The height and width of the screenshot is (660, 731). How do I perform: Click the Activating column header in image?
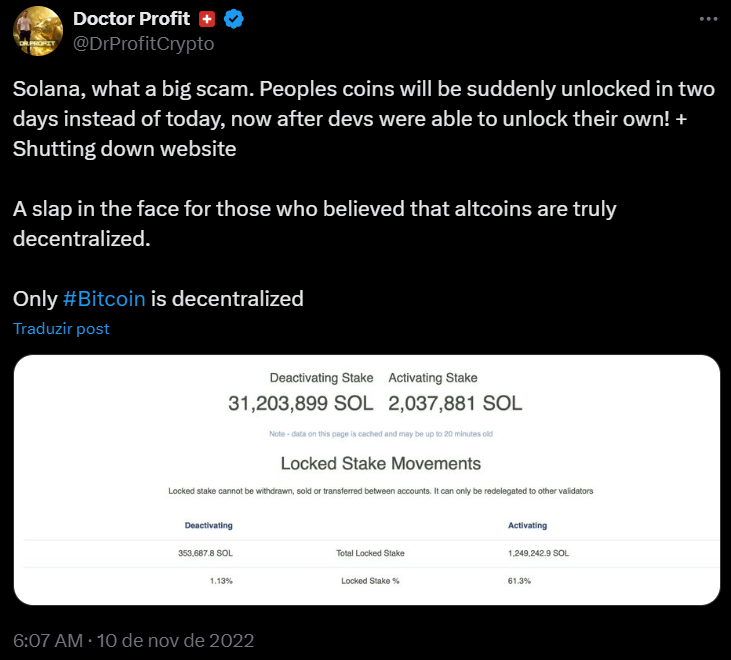tap(527, 525)
